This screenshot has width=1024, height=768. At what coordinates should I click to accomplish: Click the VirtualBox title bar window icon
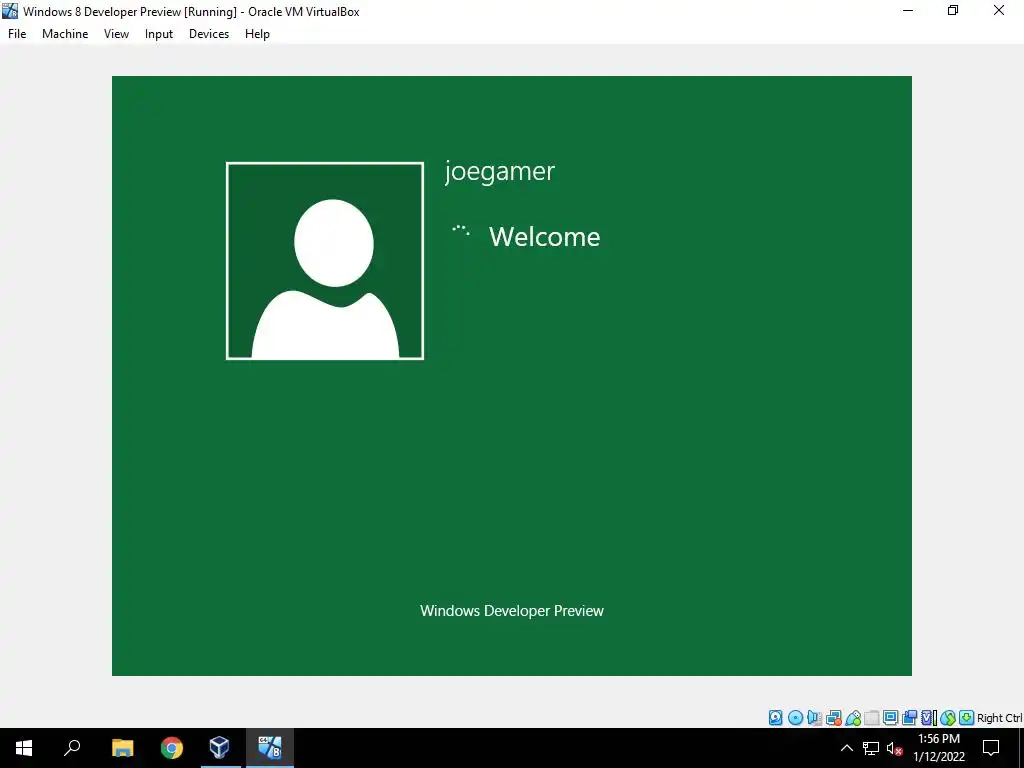10,11
